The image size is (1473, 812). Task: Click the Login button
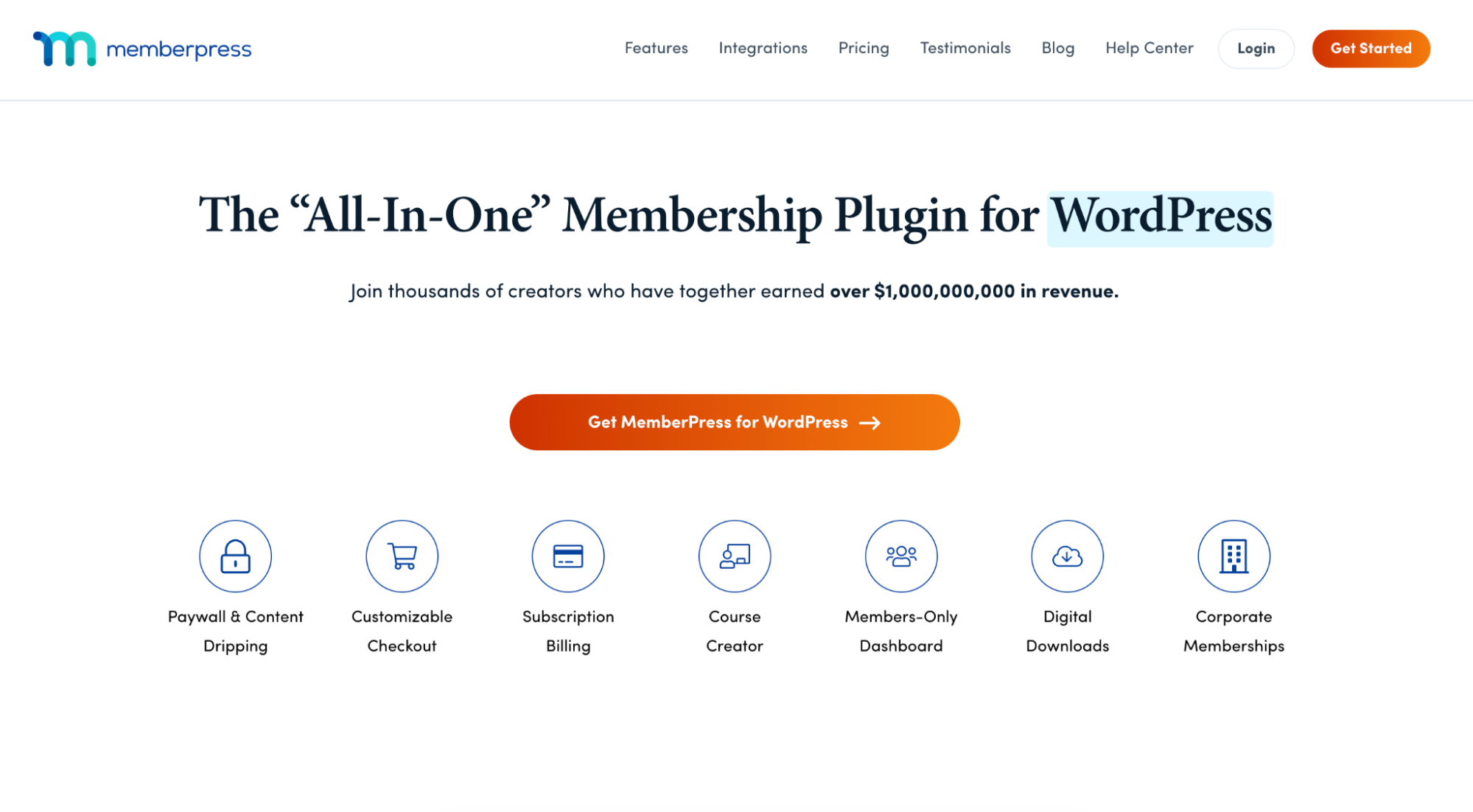coord(1255,48)
